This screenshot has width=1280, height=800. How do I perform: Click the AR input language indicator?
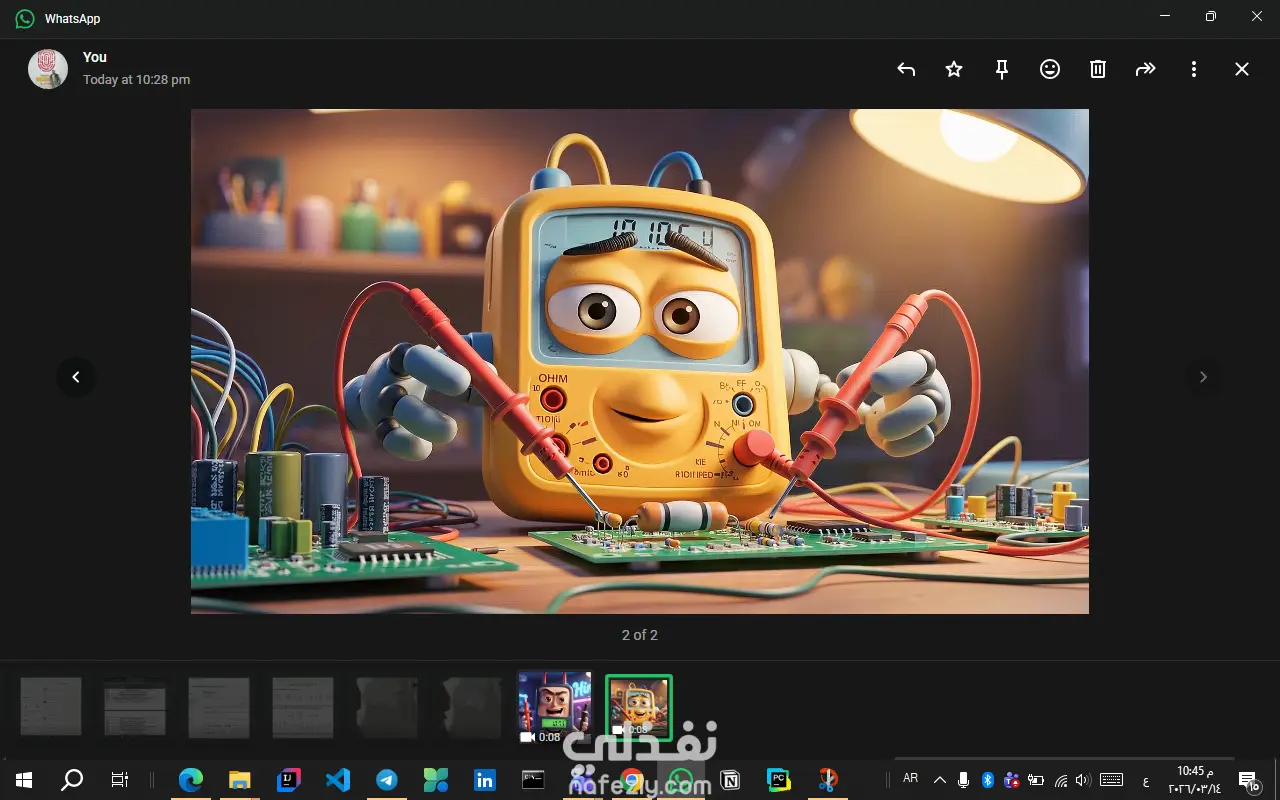[910, 779]
